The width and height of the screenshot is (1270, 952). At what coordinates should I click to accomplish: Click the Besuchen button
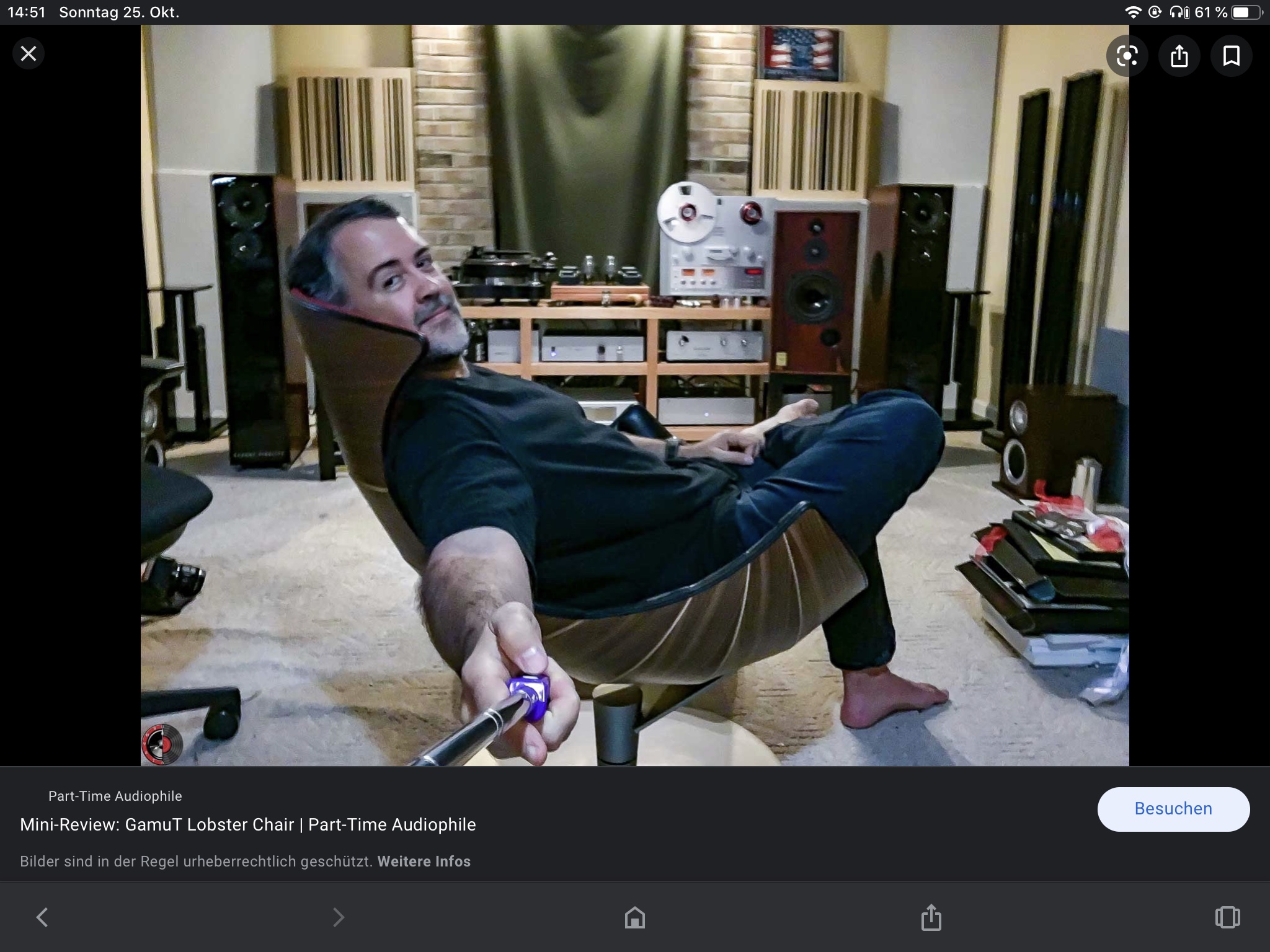point(1173,809)
